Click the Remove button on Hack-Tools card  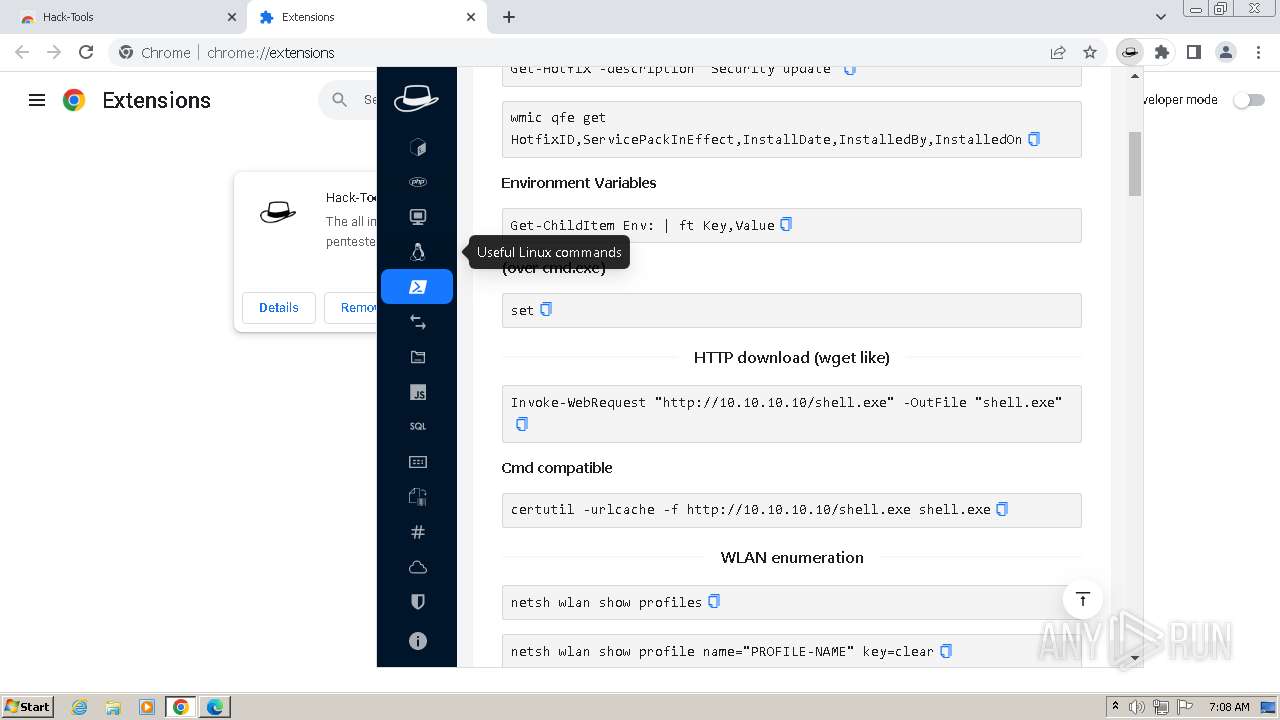coord(352,307)
